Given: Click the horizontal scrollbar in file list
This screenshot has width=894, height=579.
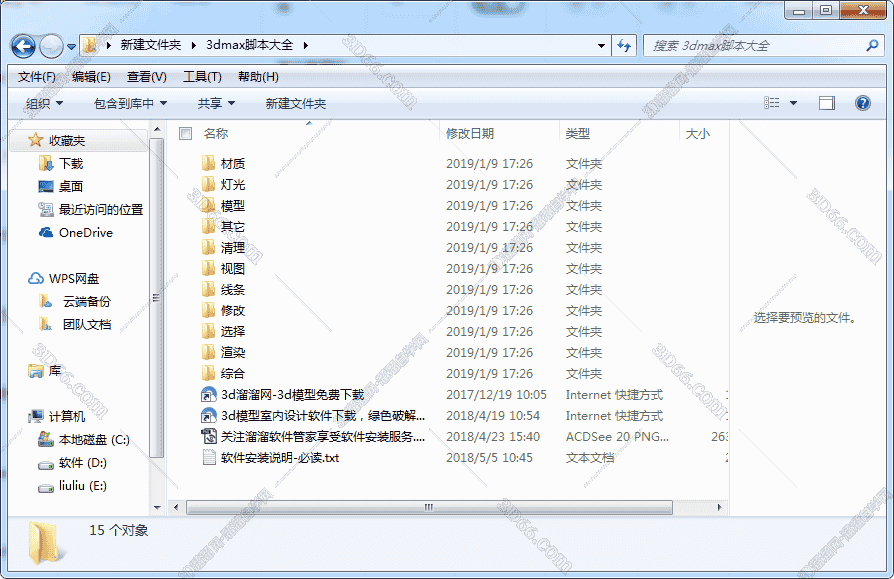Looking at the screenshot, I should coord(430,507).
